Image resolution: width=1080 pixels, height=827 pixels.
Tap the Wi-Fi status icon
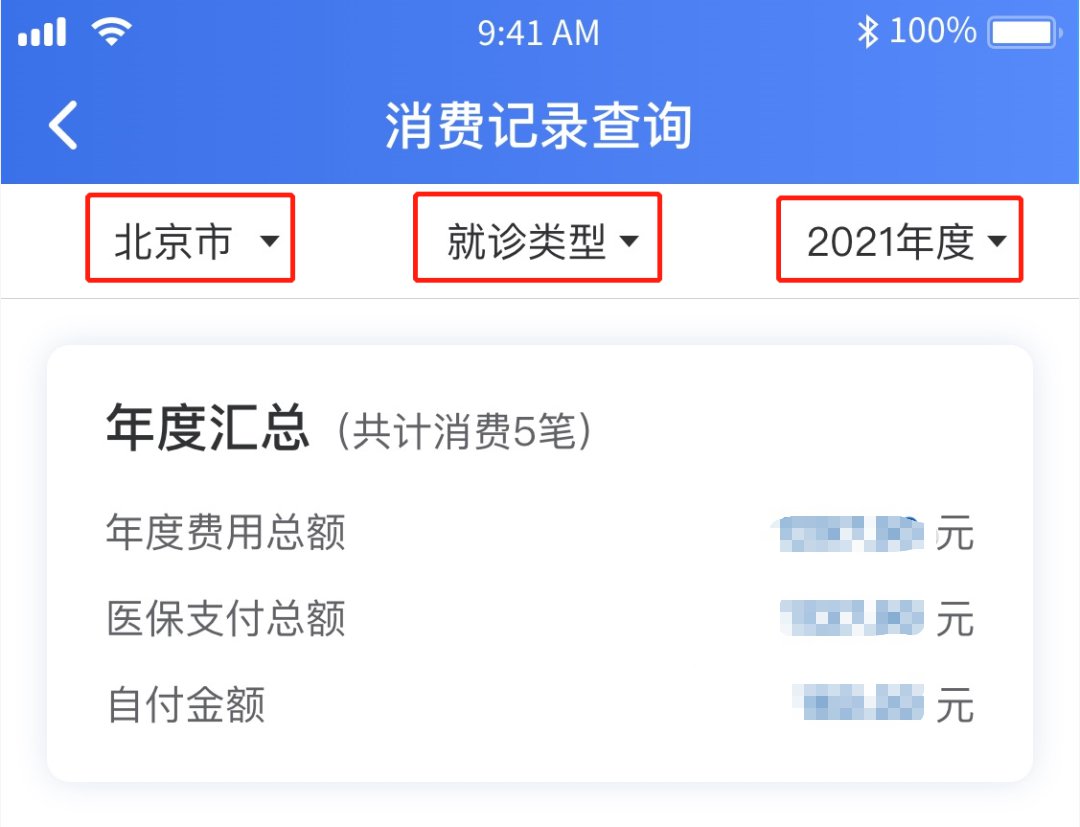111,32
